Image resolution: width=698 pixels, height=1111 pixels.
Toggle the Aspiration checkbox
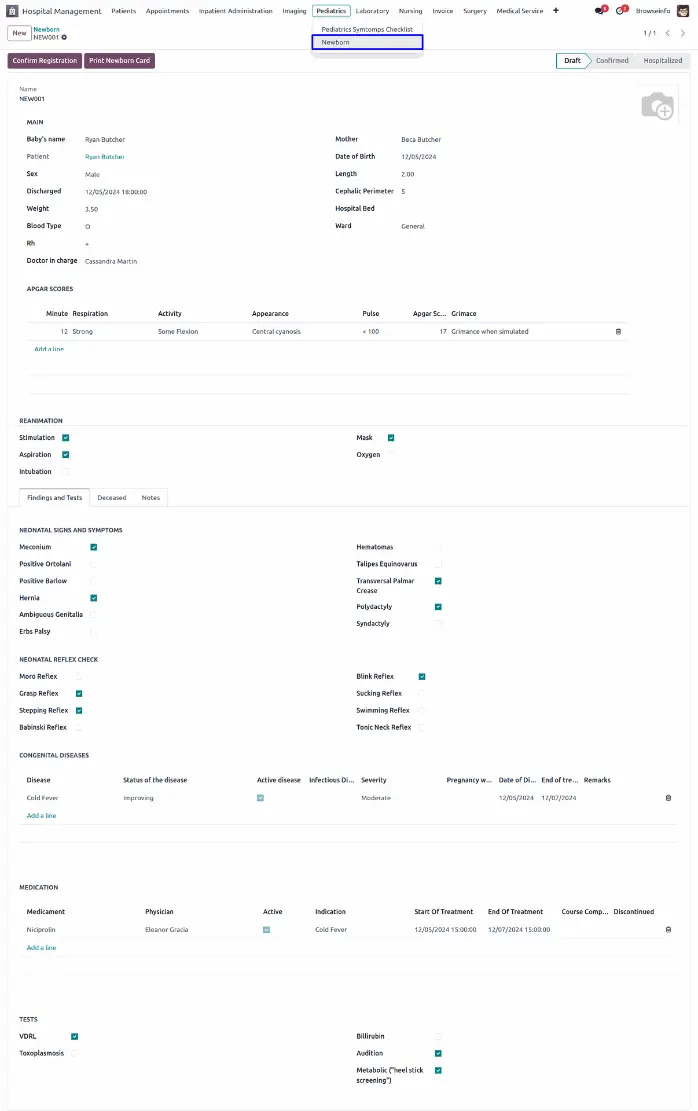click(66, 455)
